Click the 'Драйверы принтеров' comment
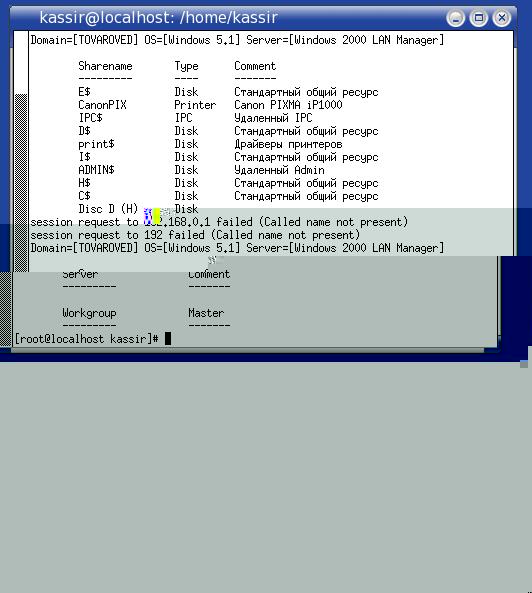The height and width of the screenshot is (593, 532). click(288, 144)
